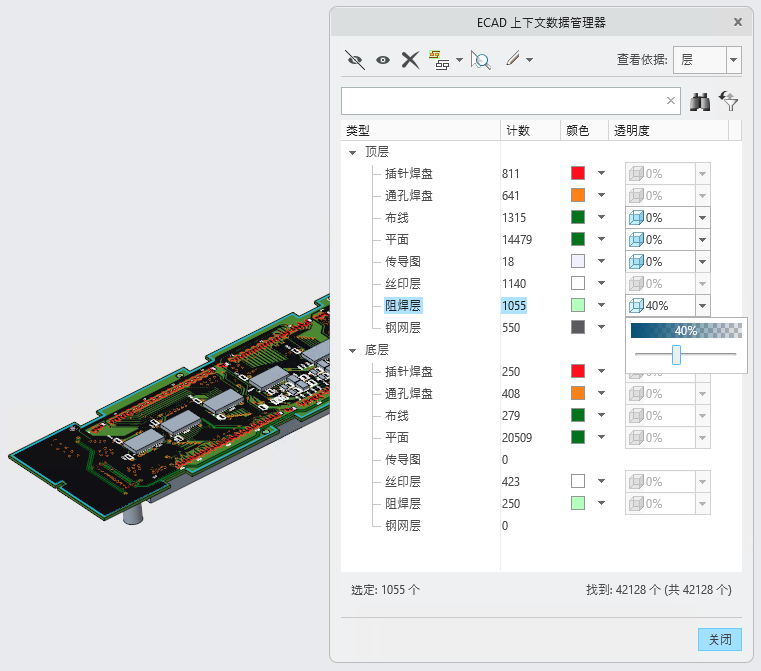The height and width of the screenshot is (671, 761).
Task: Click the filter funnel icon
Action: coord(728,100)
